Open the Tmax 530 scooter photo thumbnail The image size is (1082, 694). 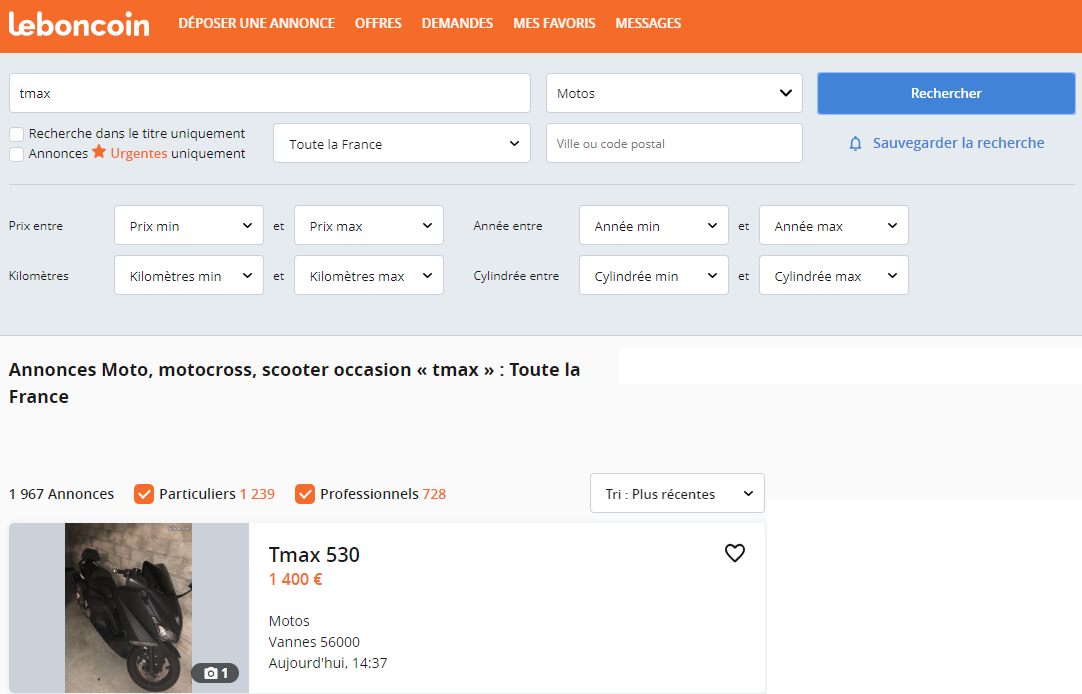[x=128, y=608]
